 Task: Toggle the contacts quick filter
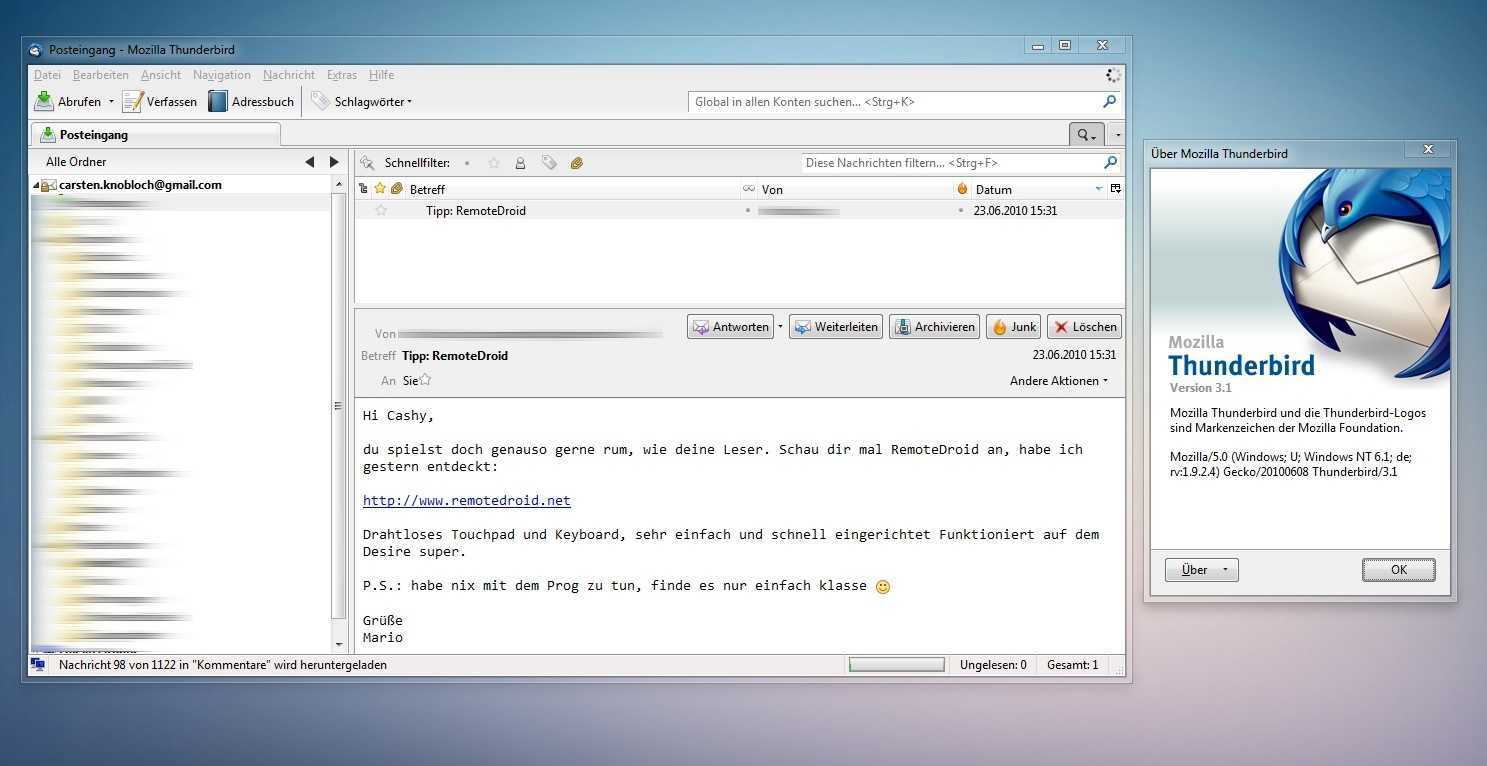tap(520, 163)
